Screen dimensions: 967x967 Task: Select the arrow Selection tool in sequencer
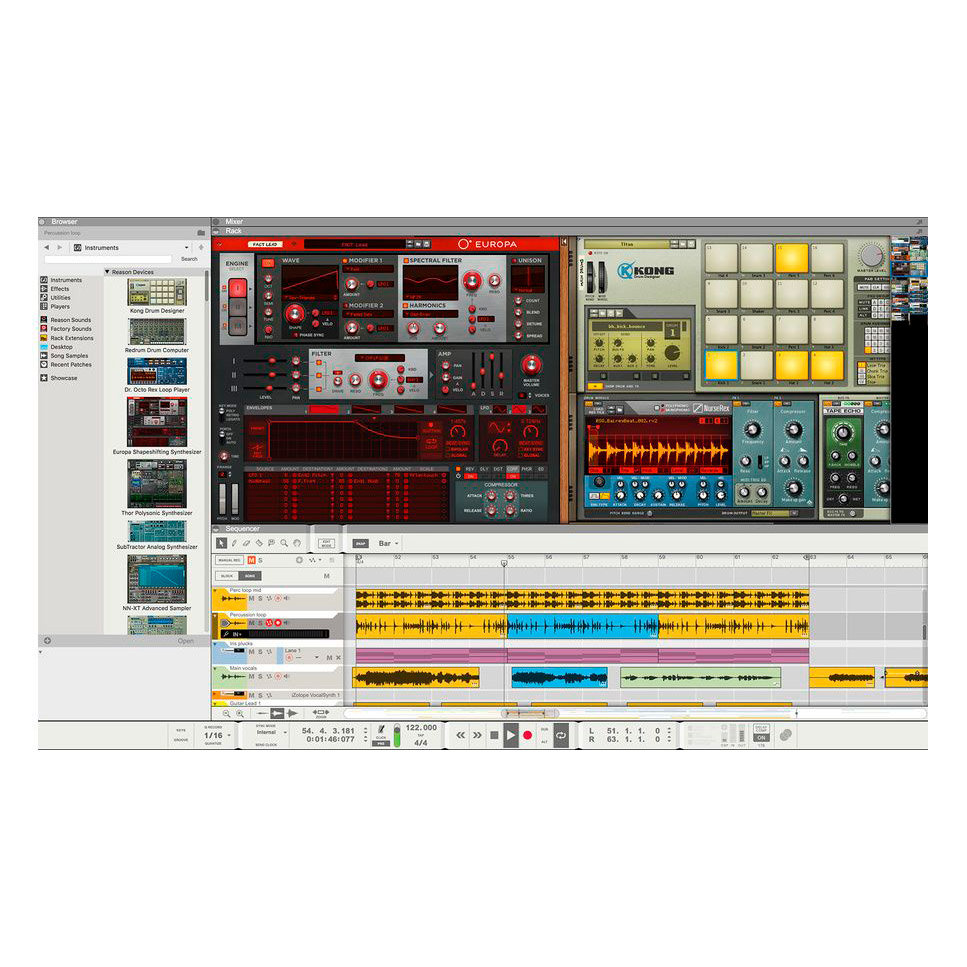pos(221,543)
